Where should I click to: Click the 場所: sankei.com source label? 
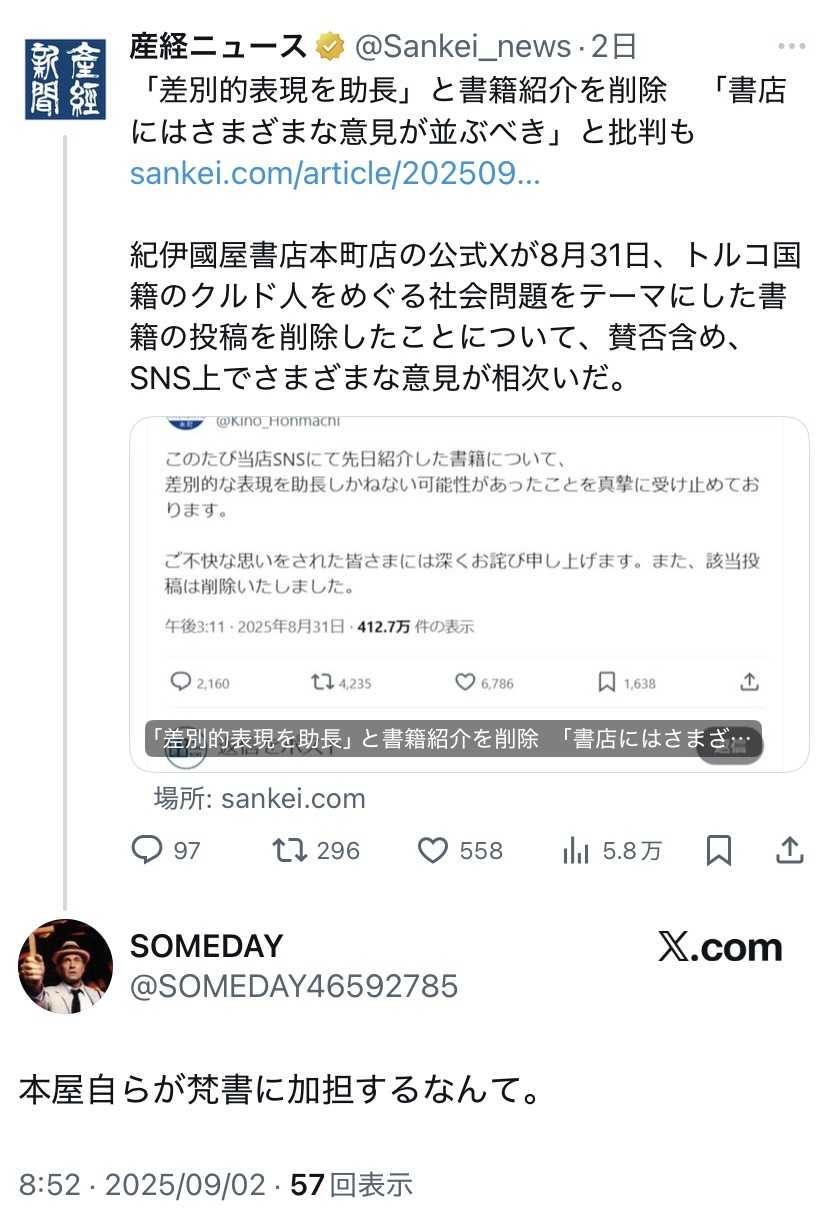click(259, 798)
